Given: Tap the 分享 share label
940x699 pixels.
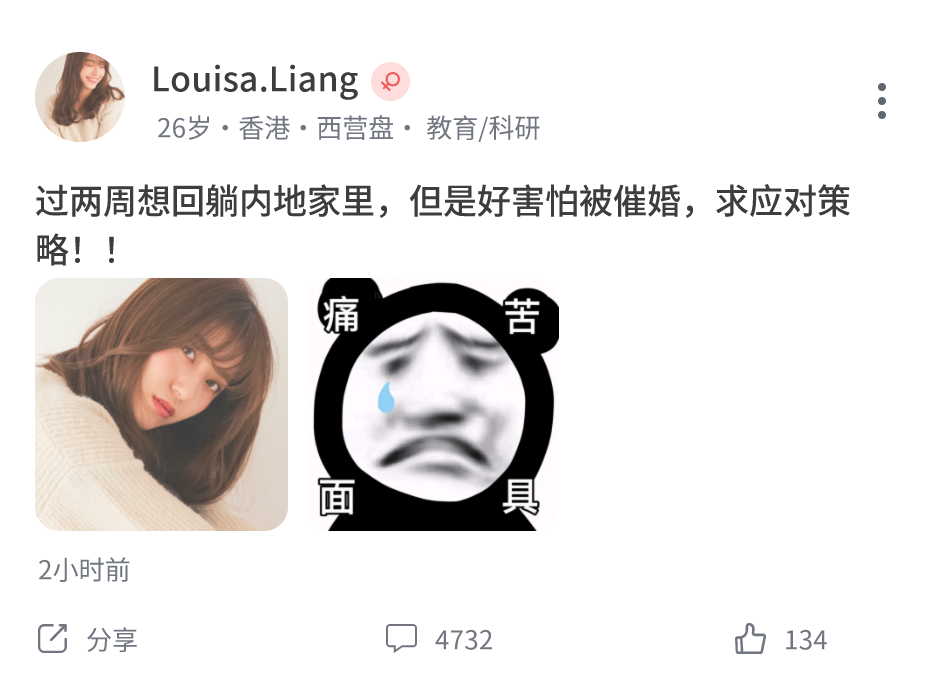Looking at the screenshot, I should pos(112,640).
